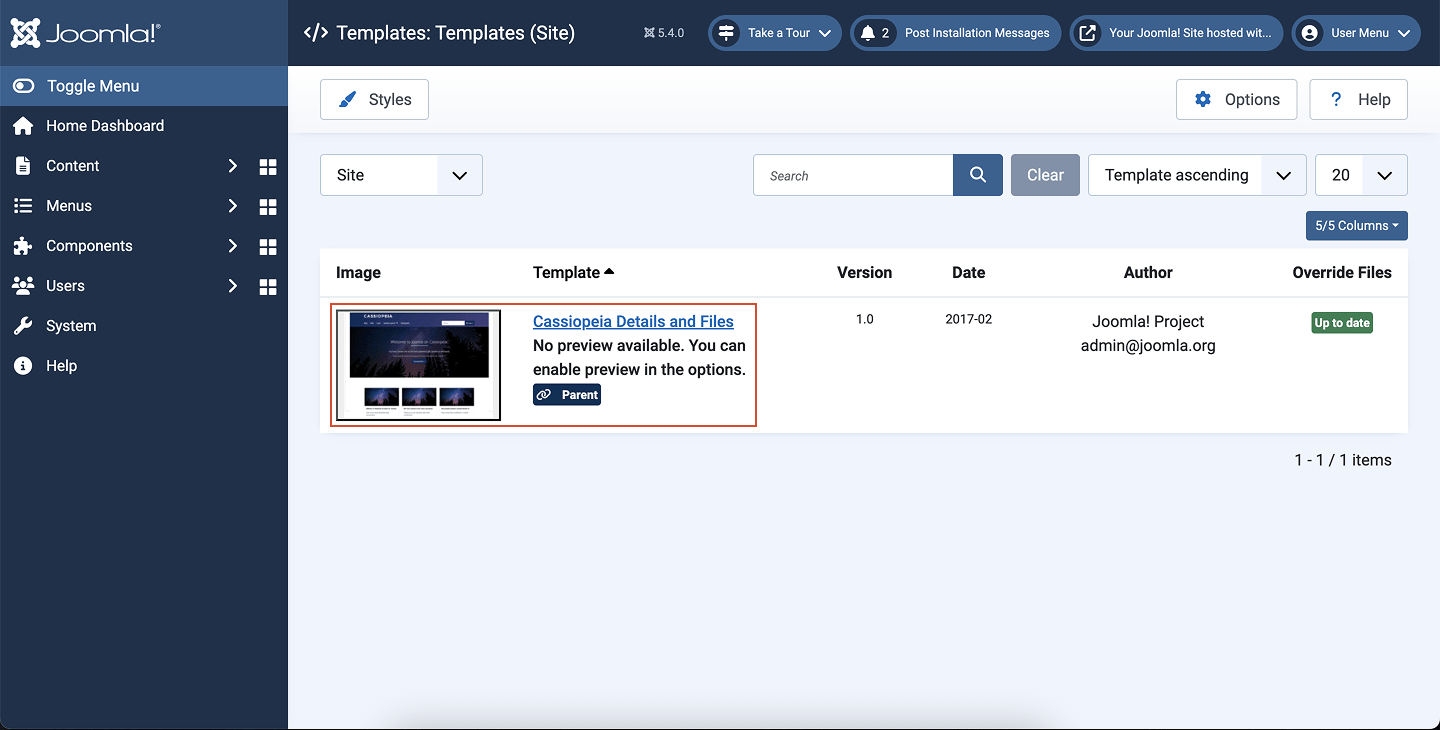Expand the Components submenu arrow
The height and width of the screenshot is (730, 1440).
pos(232,246)
